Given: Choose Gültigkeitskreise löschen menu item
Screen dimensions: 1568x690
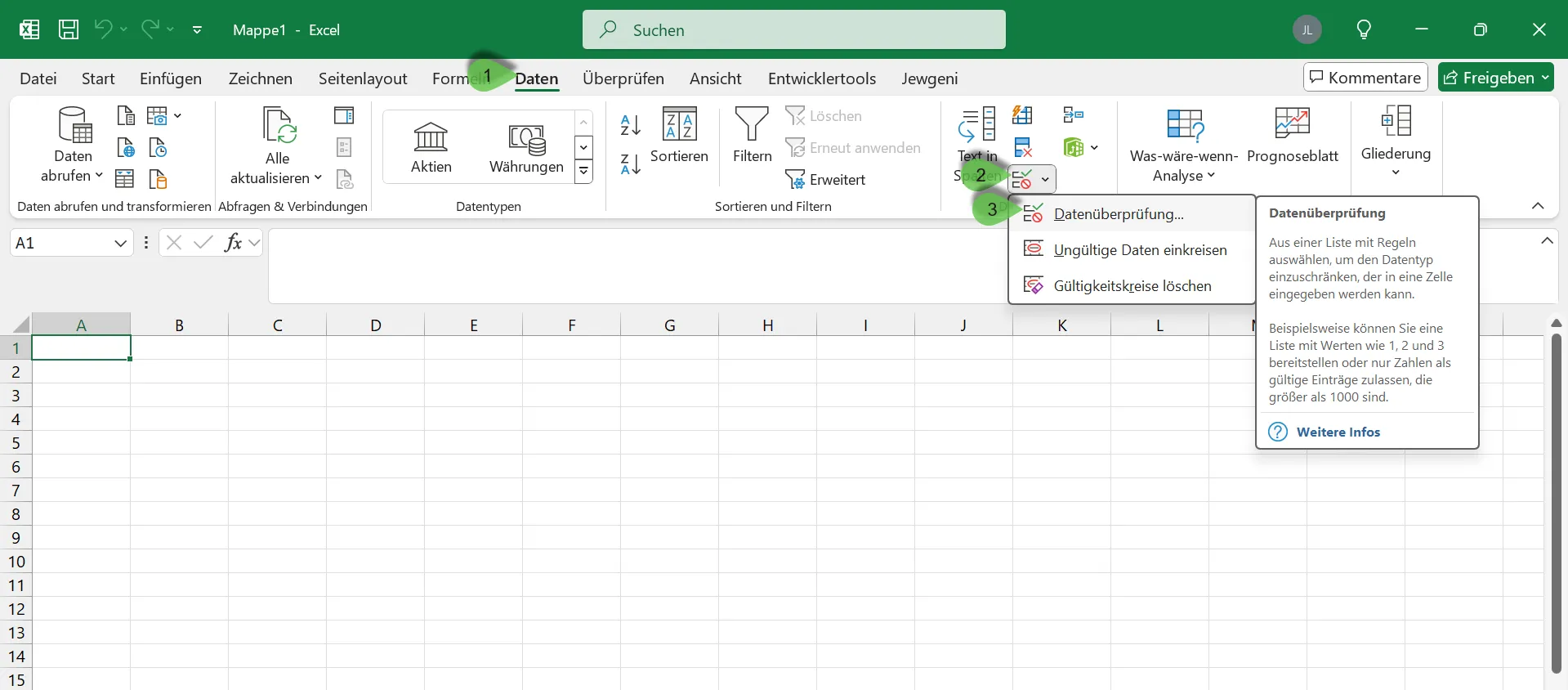Looking at the screenshot, I should tap(1132, 286).
